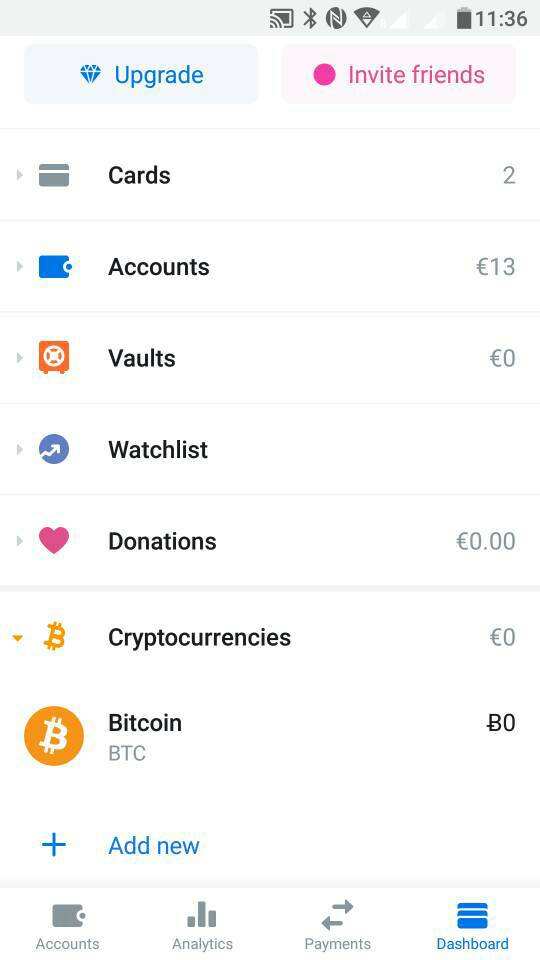Tap the Upgrade button
The height and width of the screenshot is (960, 540).
point(141,74)
